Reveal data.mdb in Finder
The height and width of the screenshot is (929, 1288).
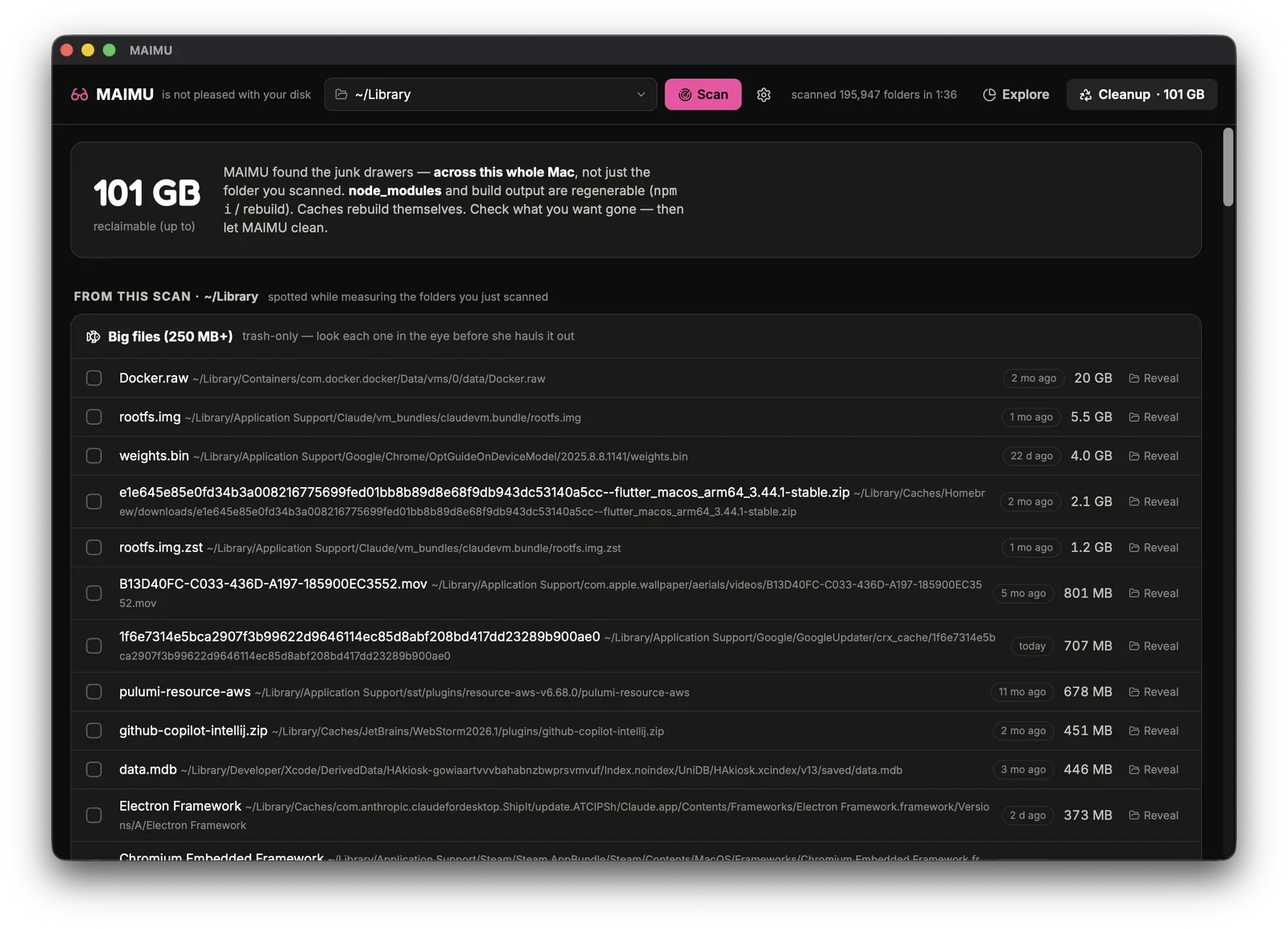[1154, 770]
